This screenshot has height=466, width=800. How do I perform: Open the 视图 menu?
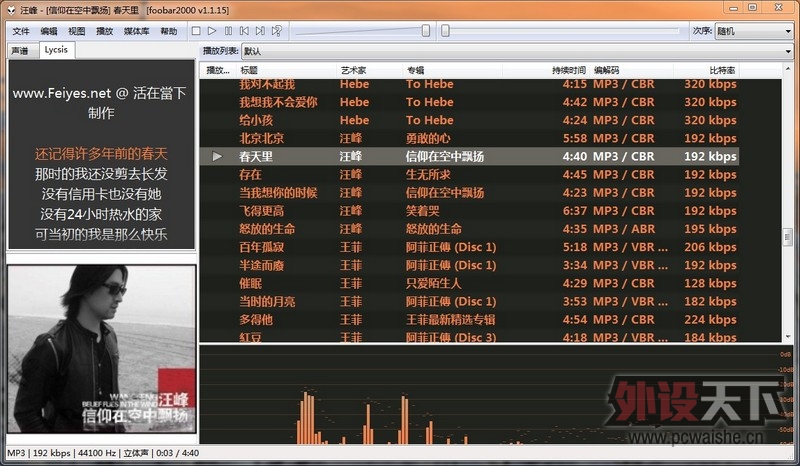click(x=77, y=31)
